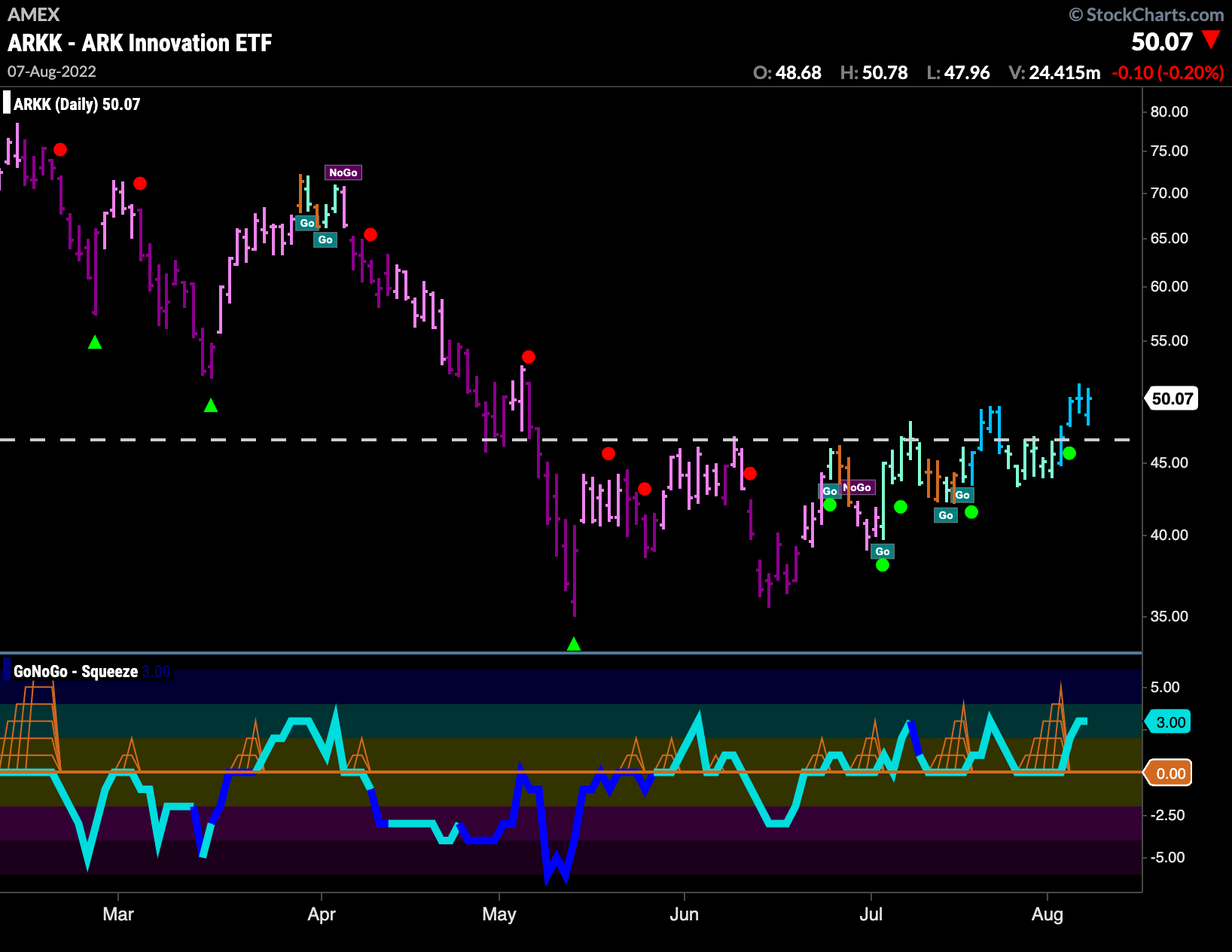
Task: Click the Go label at the July low
Action: [883, 551]
